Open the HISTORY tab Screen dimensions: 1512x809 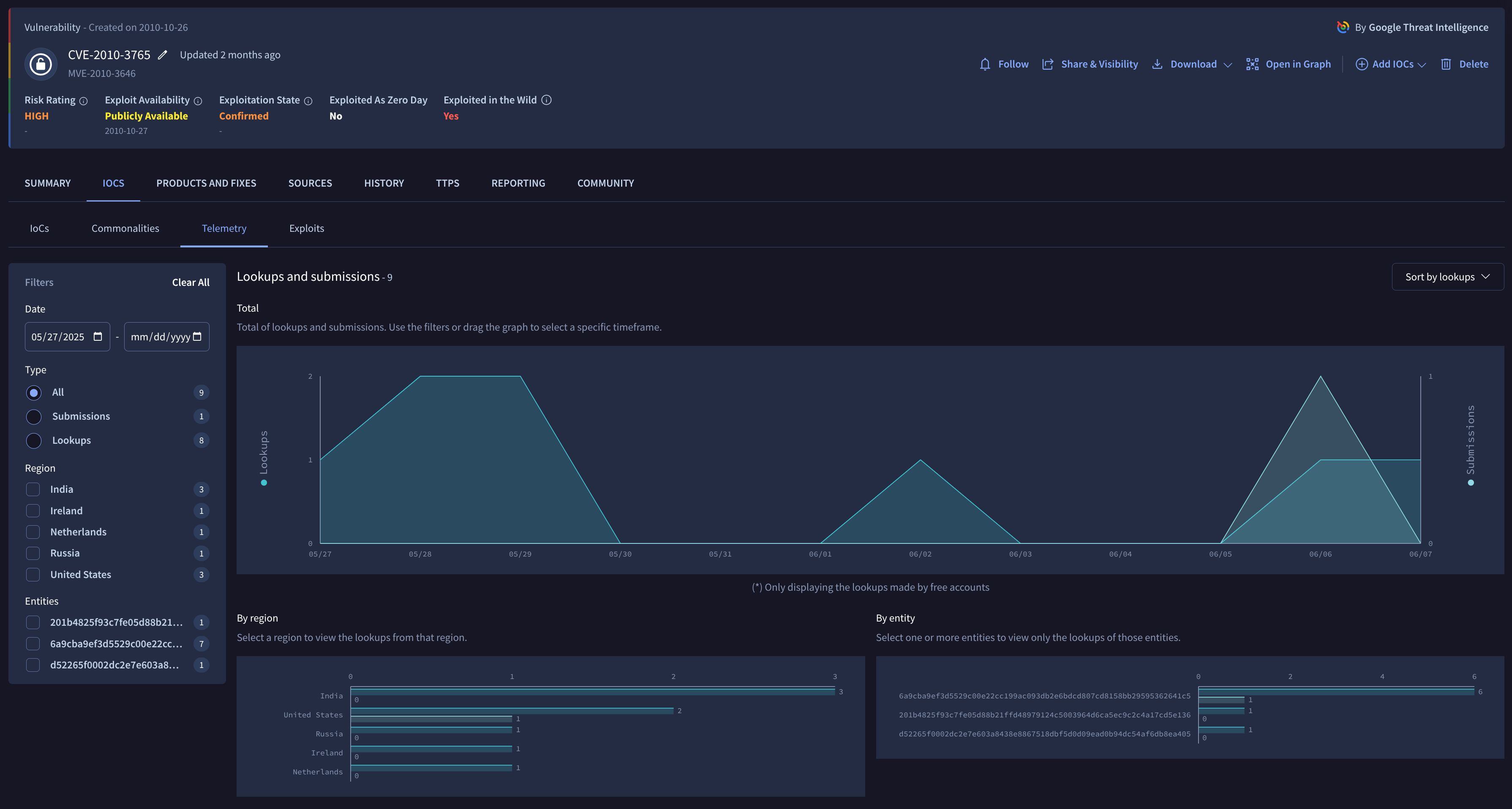click(384, 183)
